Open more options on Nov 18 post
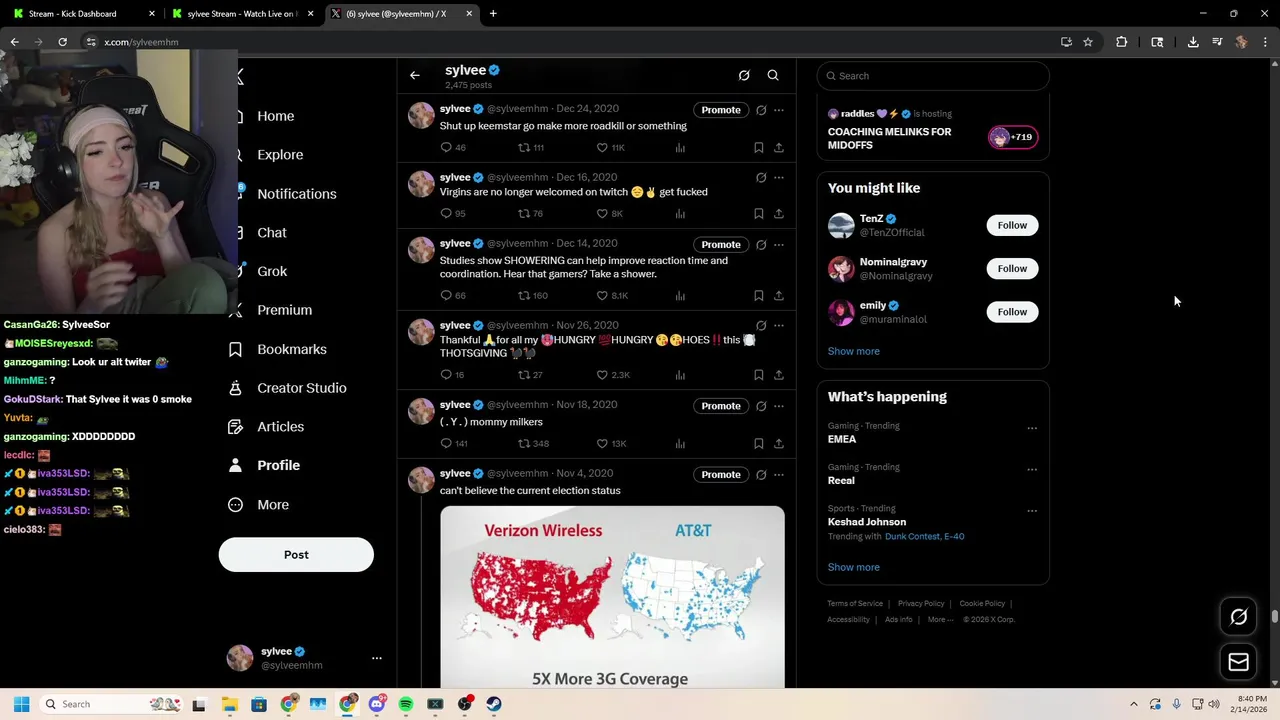1280x720 pixels. (779, 406)
